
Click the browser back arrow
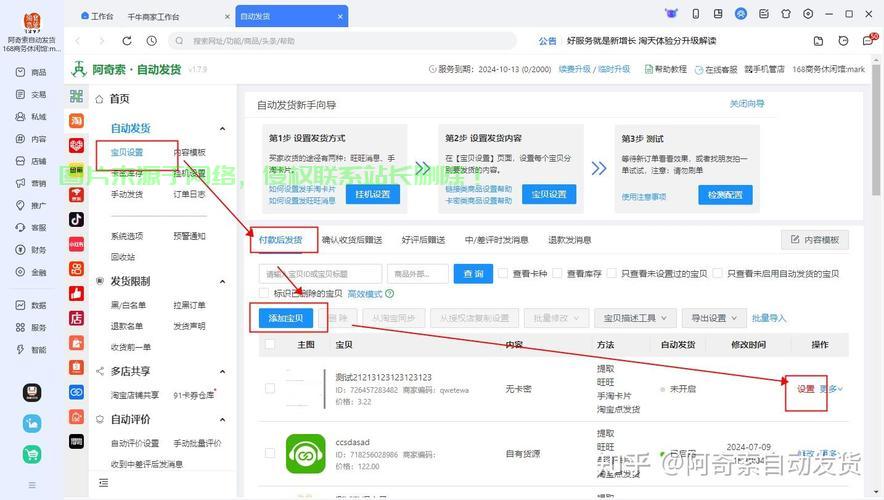(78, 41)
